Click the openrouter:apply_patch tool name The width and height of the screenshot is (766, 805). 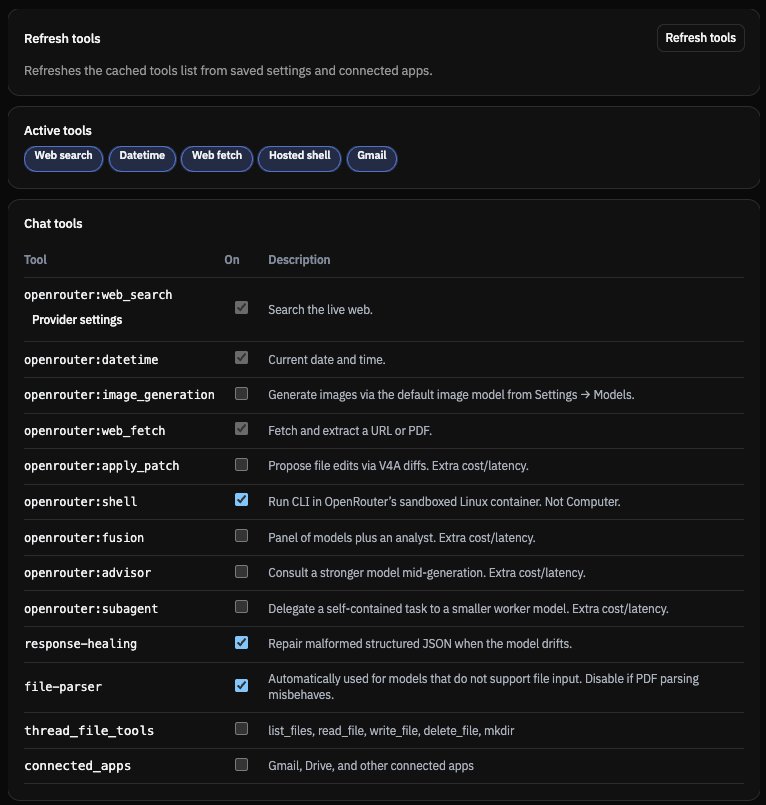102,466
